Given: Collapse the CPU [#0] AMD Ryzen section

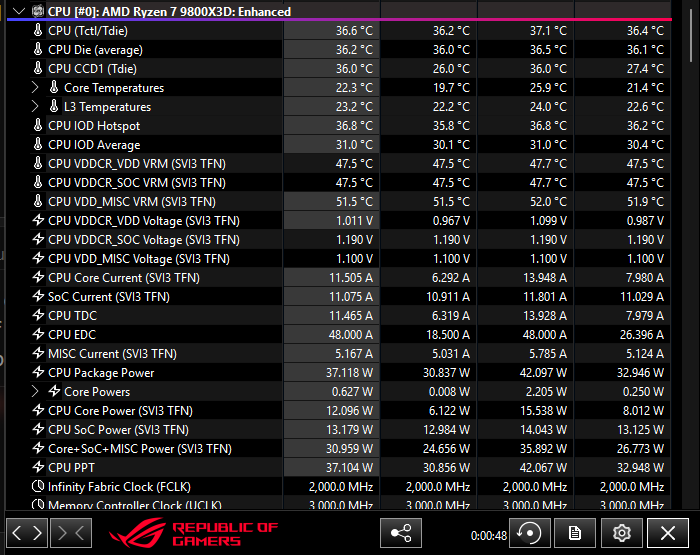Looking at the screenshot, I should click(x=19, y=12).
